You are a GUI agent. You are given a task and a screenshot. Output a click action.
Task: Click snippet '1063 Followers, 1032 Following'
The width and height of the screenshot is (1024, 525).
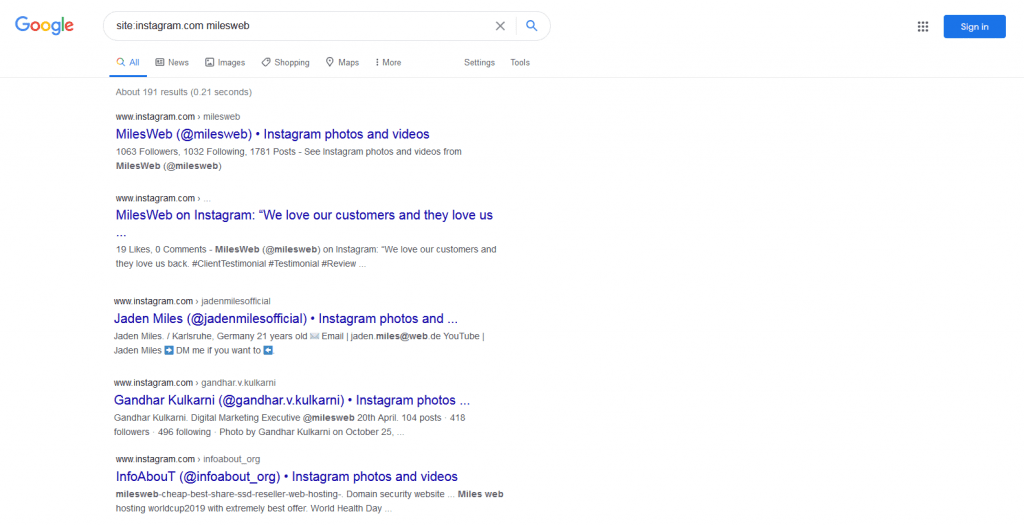click(x=289, y=159)
